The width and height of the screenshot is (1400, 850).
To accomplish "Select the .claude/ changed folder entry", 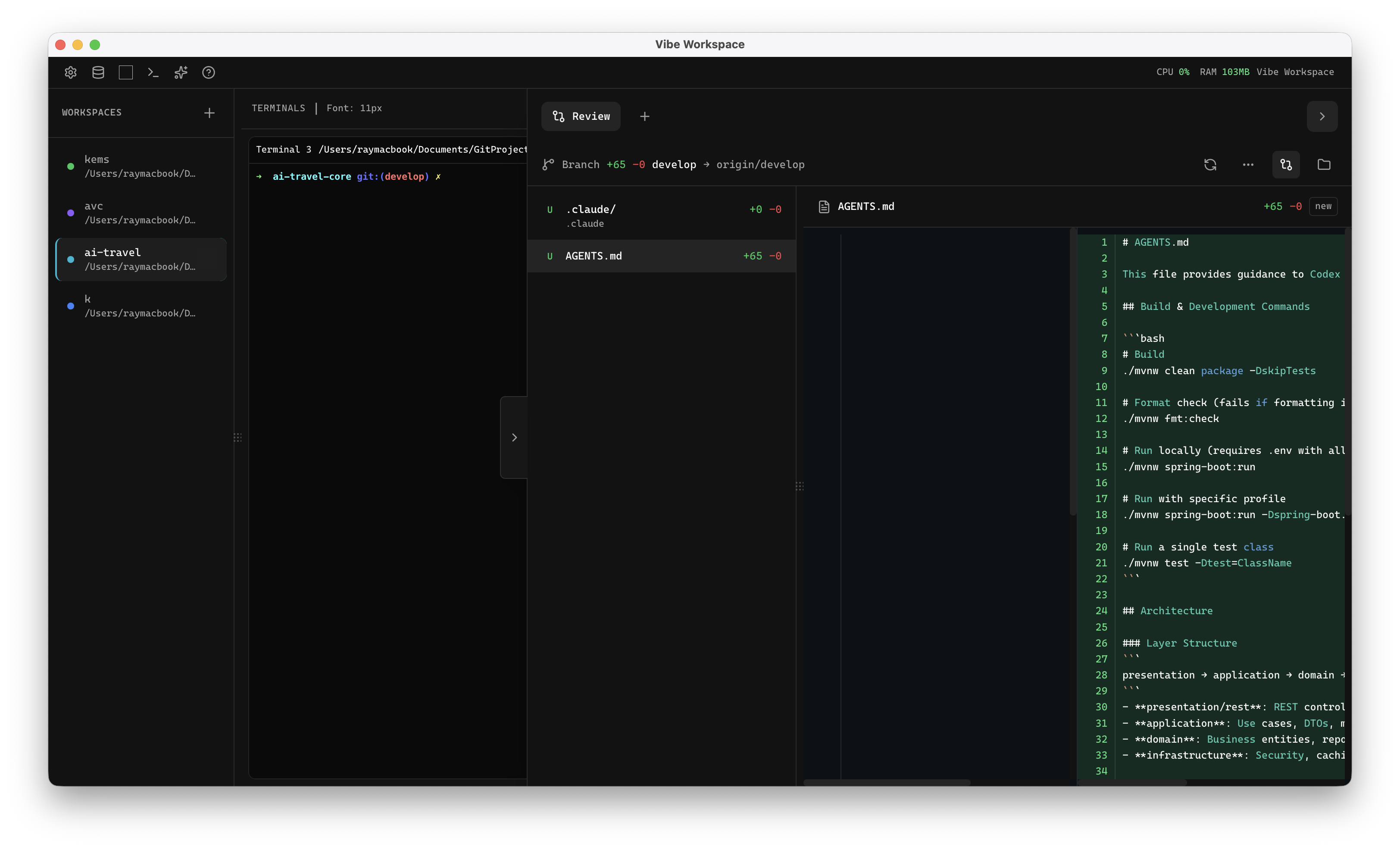I will click(x=661, y=216).
